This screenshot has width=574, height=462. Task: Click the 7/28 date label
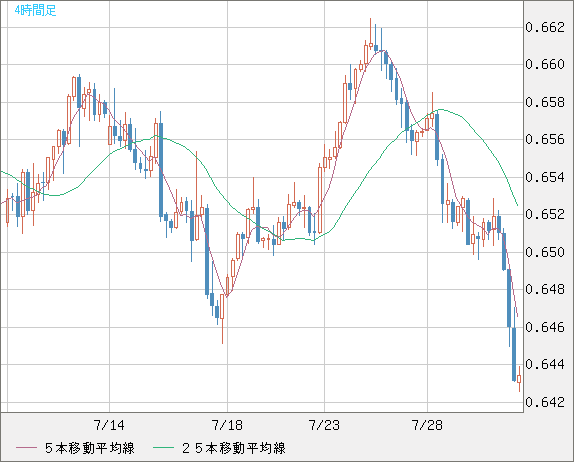427,425
